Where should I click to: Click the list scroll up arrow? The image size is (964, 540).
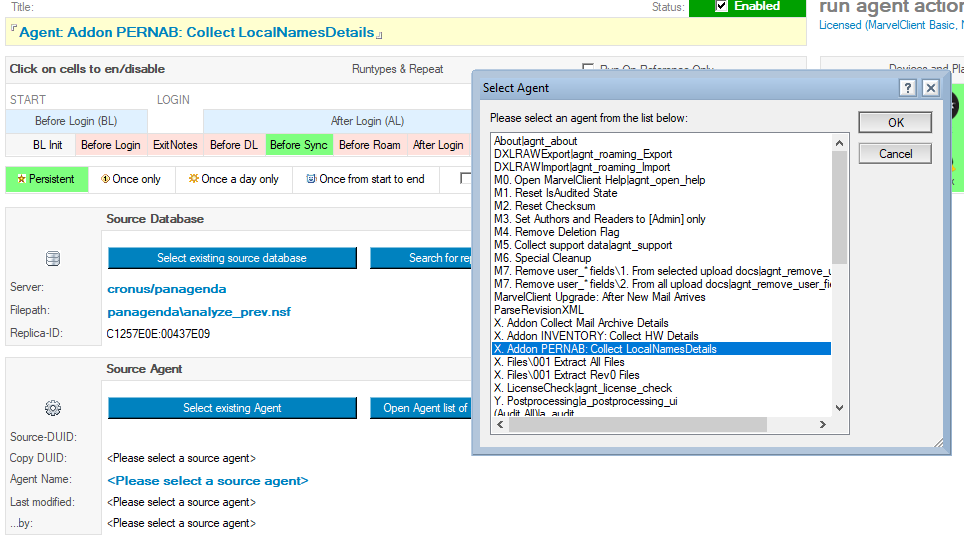click(839, 143)
